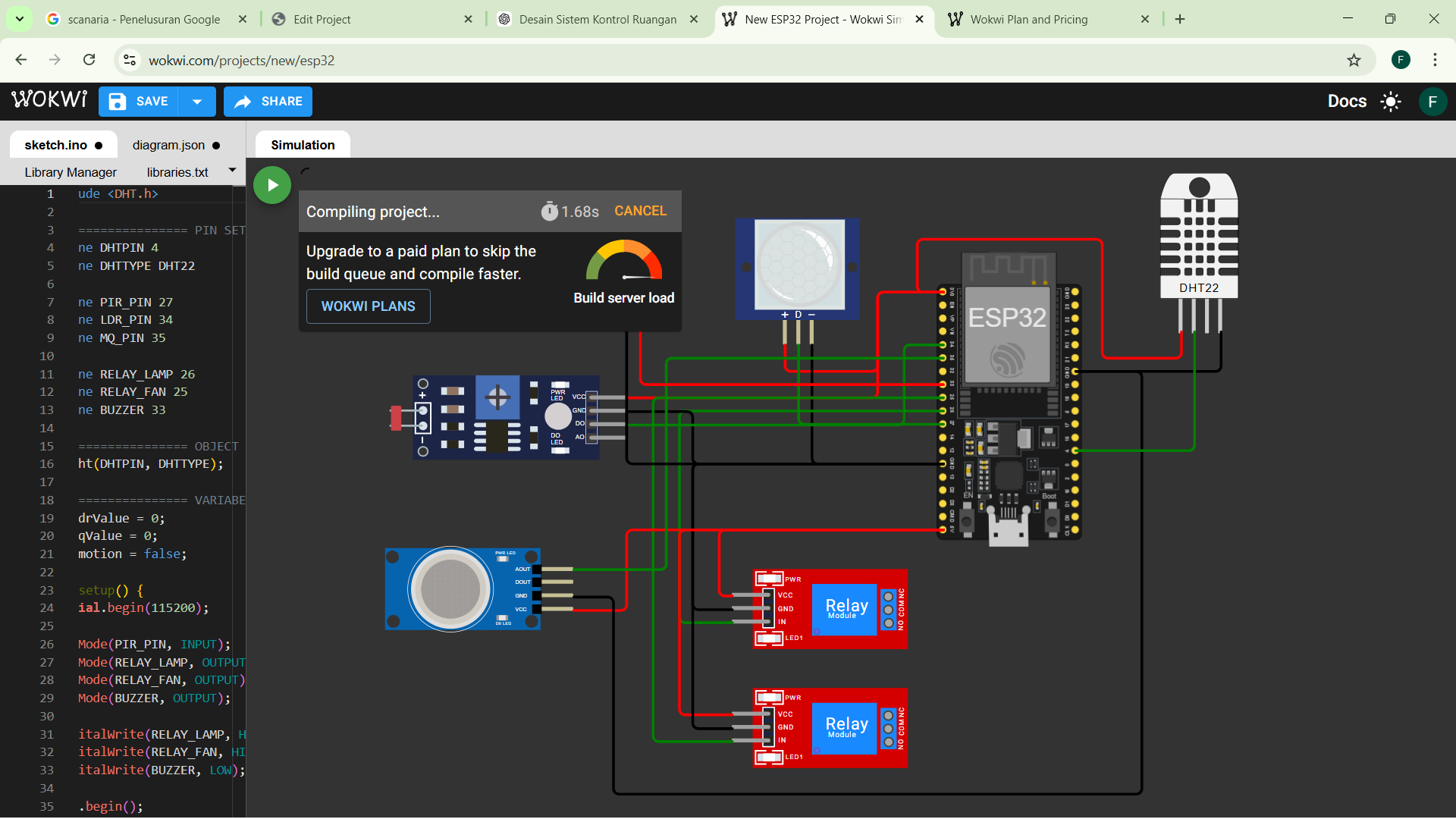Viewport: 1456px width, 819px height.
Task: Expand the editor file tabs dropdown arrow
Action: click(x=232, y=171)
